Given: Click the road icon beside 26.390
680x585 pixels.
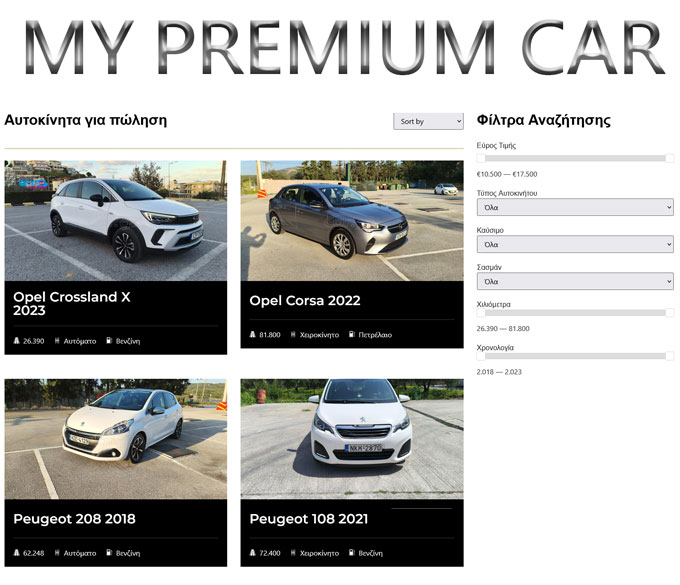Looking at the screenshot, I should point(16,341).
